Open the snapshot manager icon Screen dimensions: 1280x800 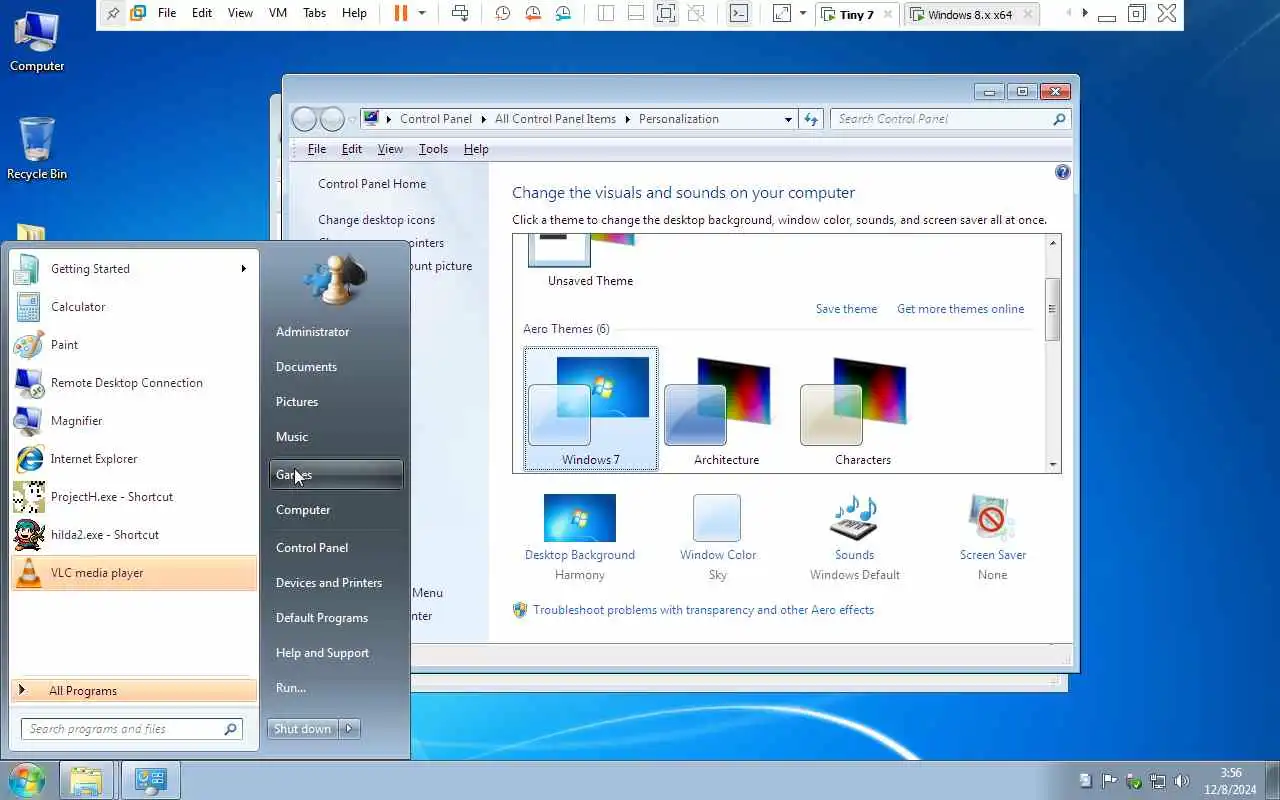(564, 13)
